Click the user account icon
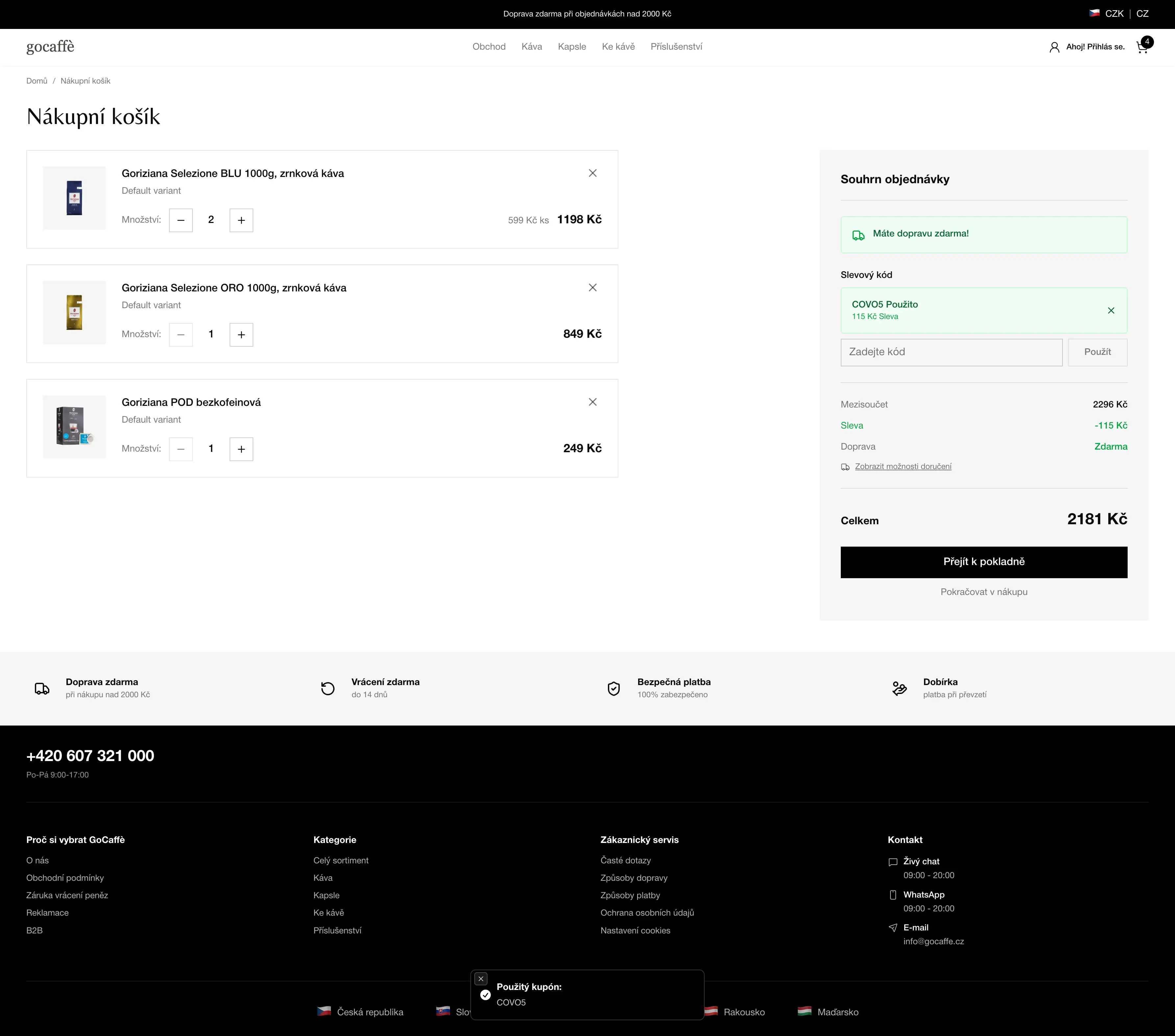 [x=1054, y=47]
